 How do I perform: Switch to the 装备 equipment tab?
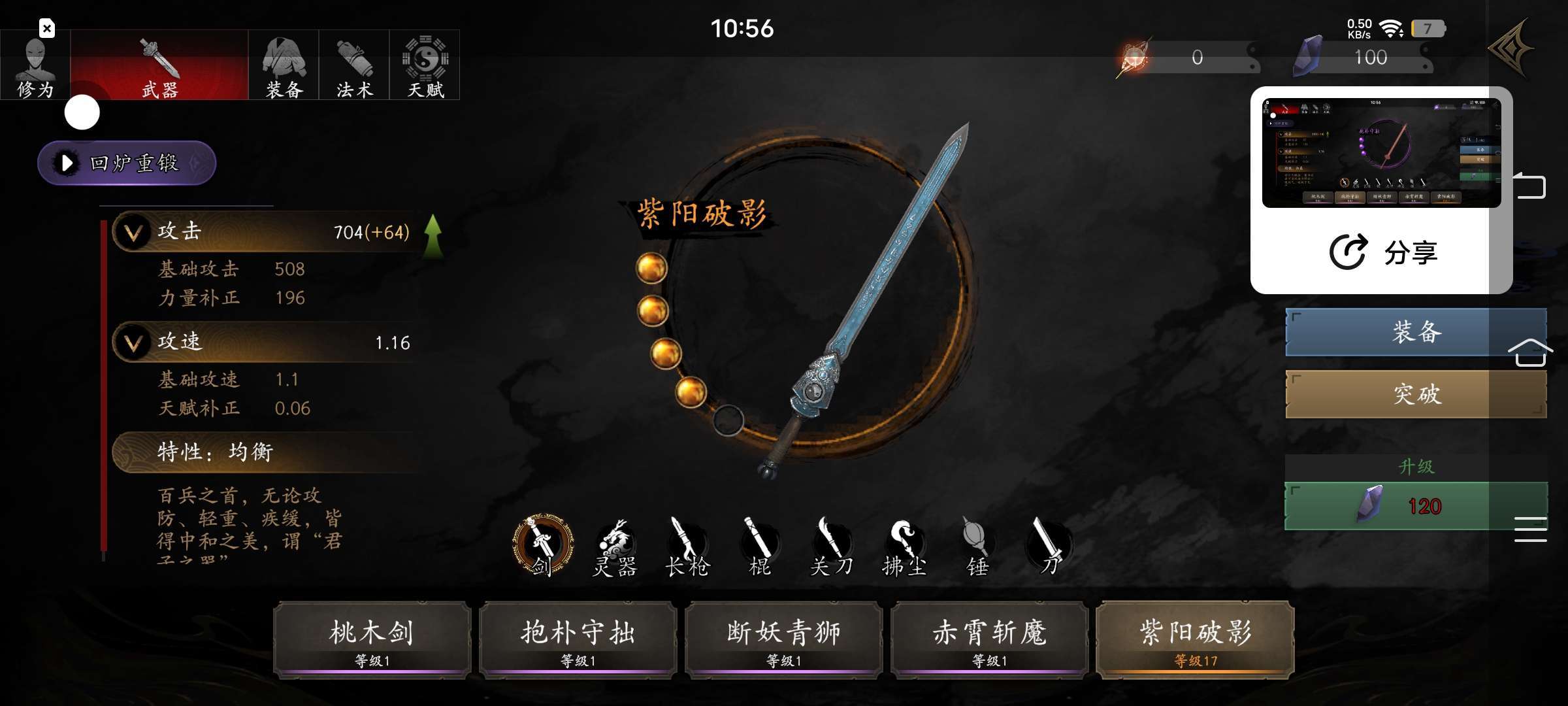tap(284, 65)
